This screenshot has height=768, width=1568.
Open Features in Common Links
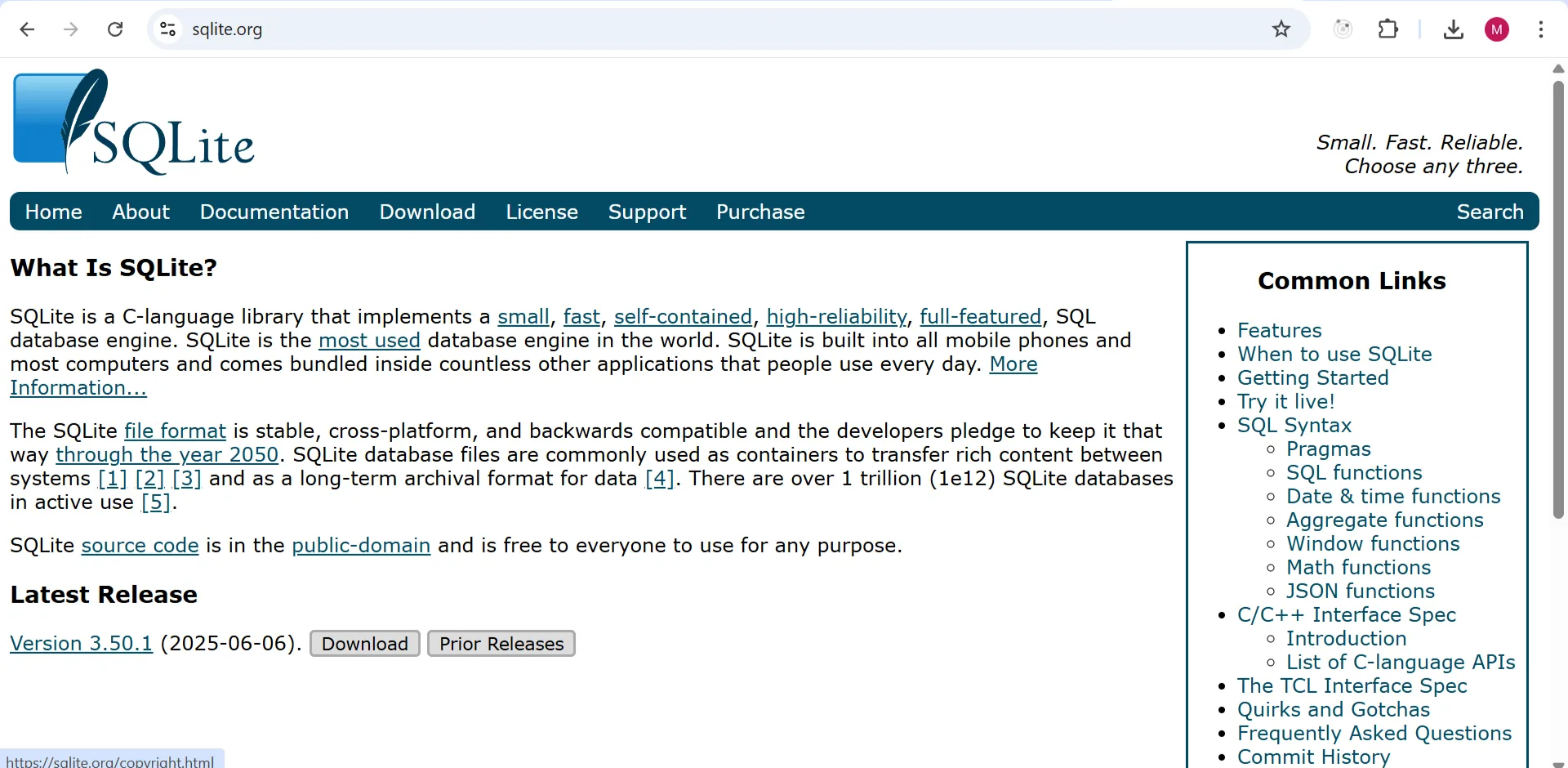[1279, 330]
